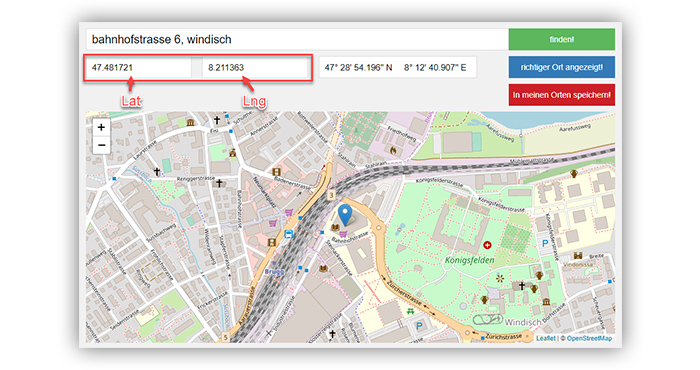Open the Leaflet attribution link

click(546, 338)
